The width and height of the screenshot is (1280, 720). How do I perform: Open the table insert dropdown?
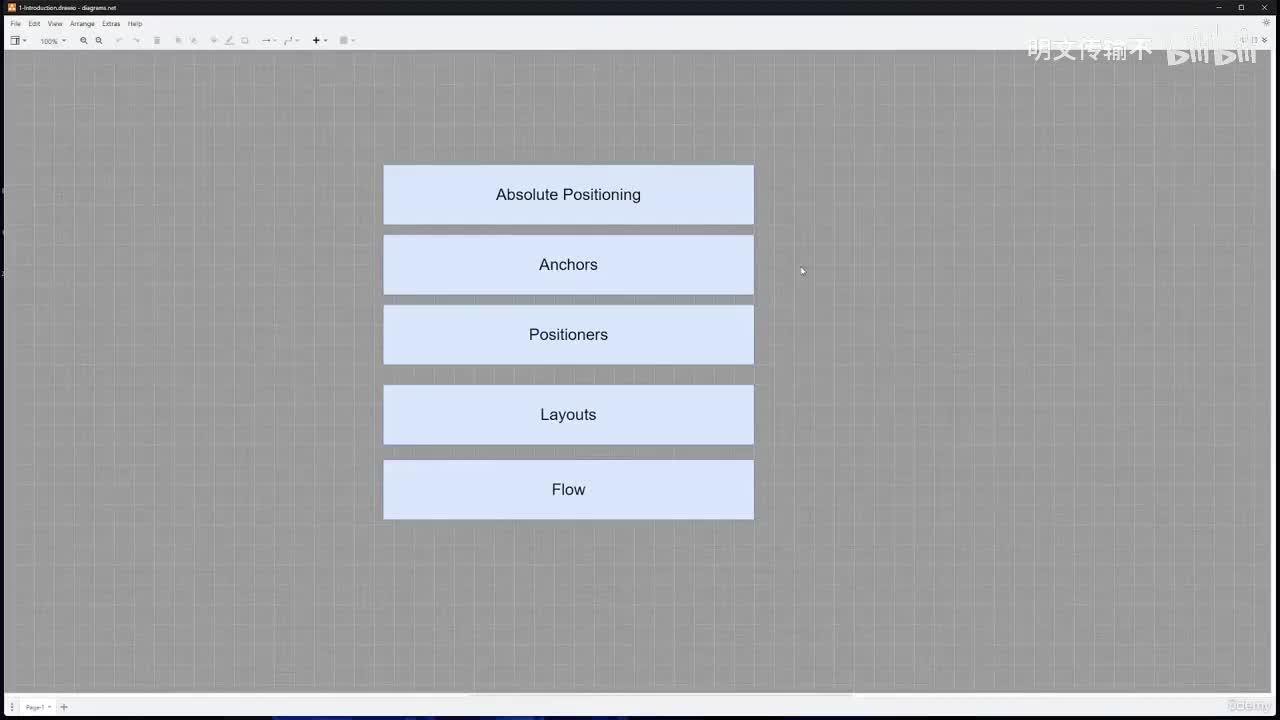(x=347, y=41)
